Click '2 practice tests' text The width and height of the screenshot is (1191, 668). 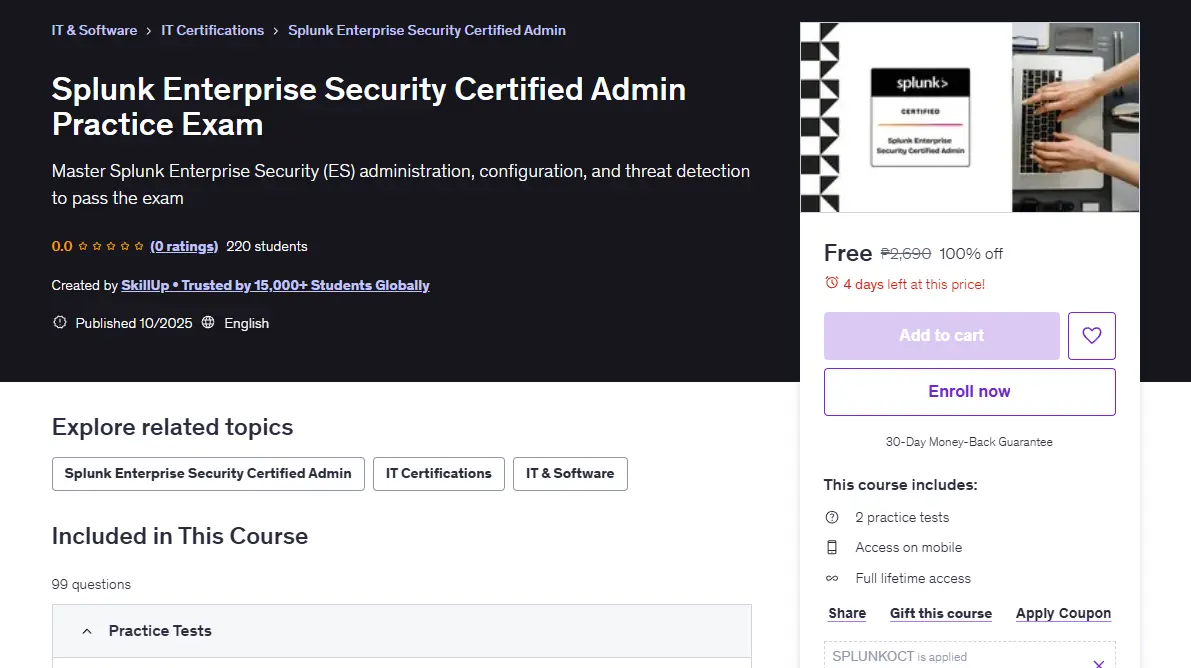[x=902, y=517]
